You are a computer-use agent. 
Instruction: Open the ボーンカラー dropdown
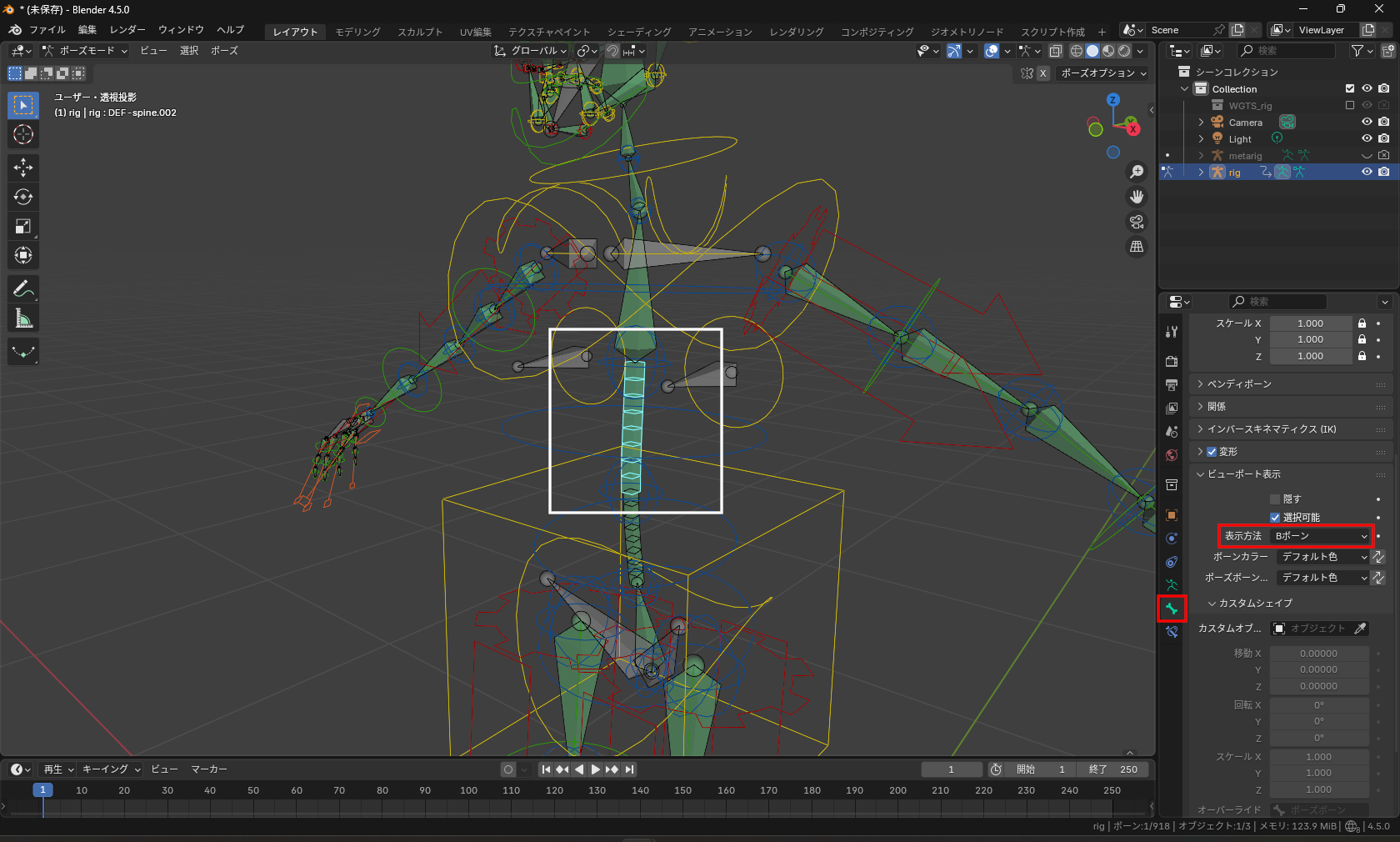(x=1323, y=557)
